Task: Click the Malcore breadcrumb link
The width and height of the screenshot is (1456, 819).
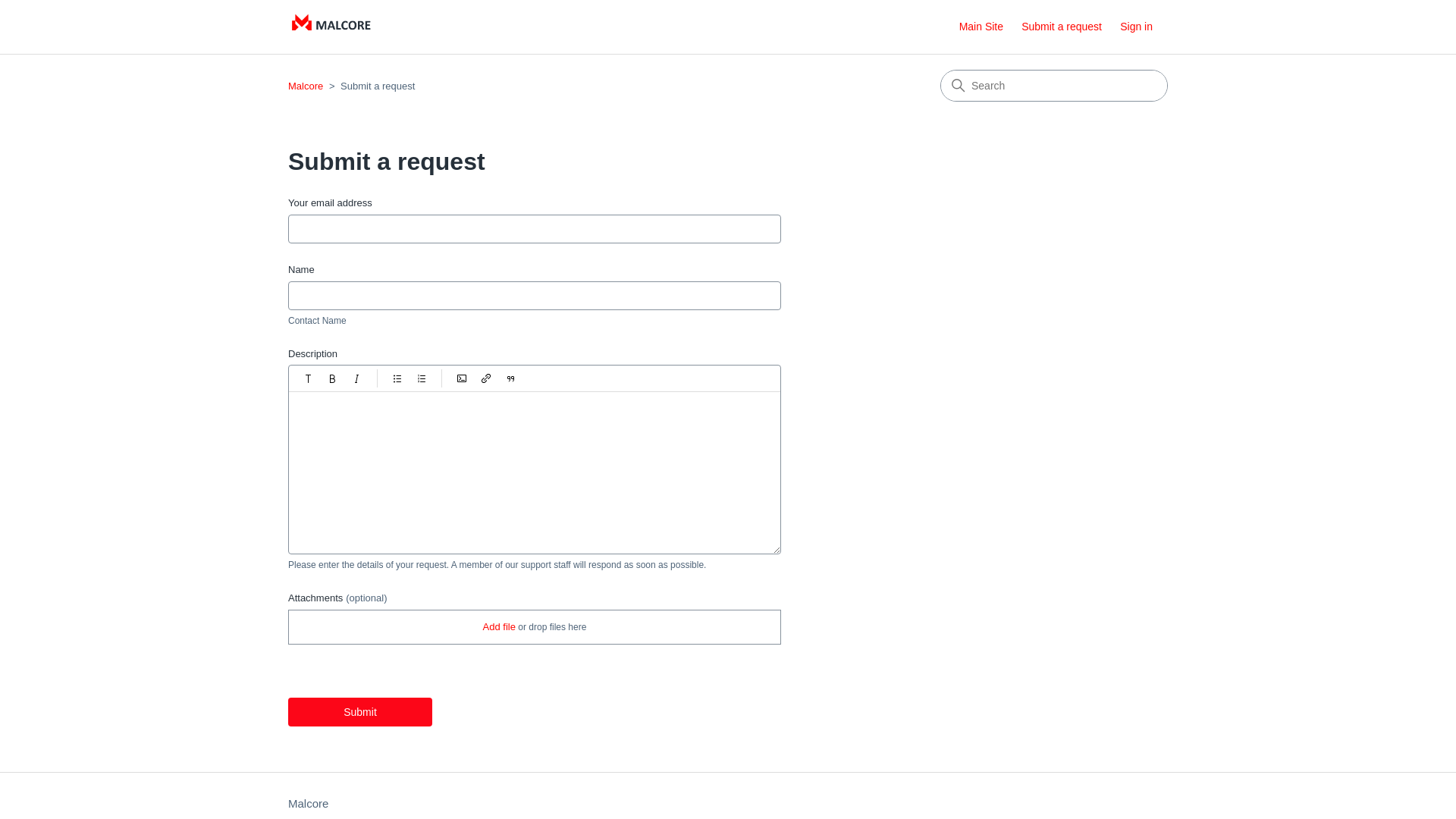Action: coord(305,85)
